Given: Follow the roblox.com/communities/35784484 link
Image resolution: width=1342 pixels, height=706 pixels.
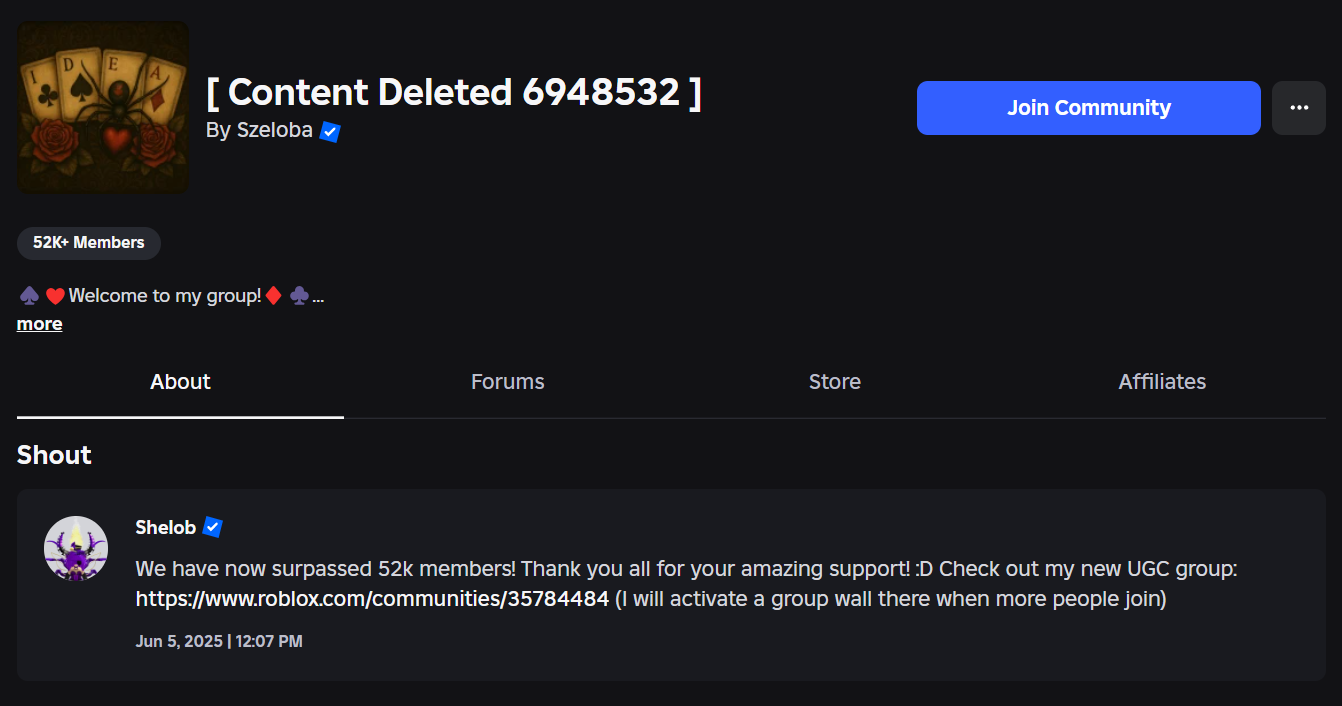Looking at the screenshot, I should pyautogui.click(x=372, y=599).
